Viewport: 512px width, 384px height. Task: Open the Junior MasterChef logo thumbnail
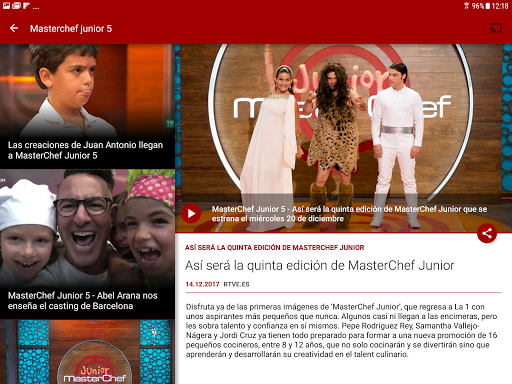87,352
